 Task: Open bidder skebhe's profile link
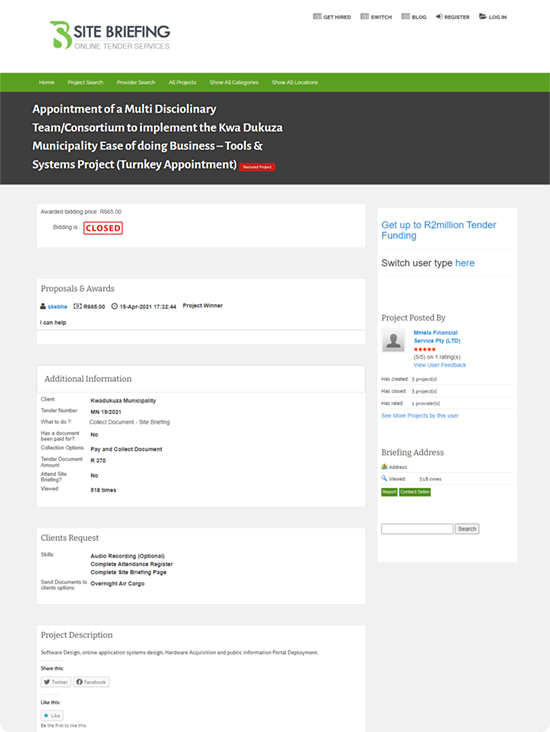(x=57, y=307)
